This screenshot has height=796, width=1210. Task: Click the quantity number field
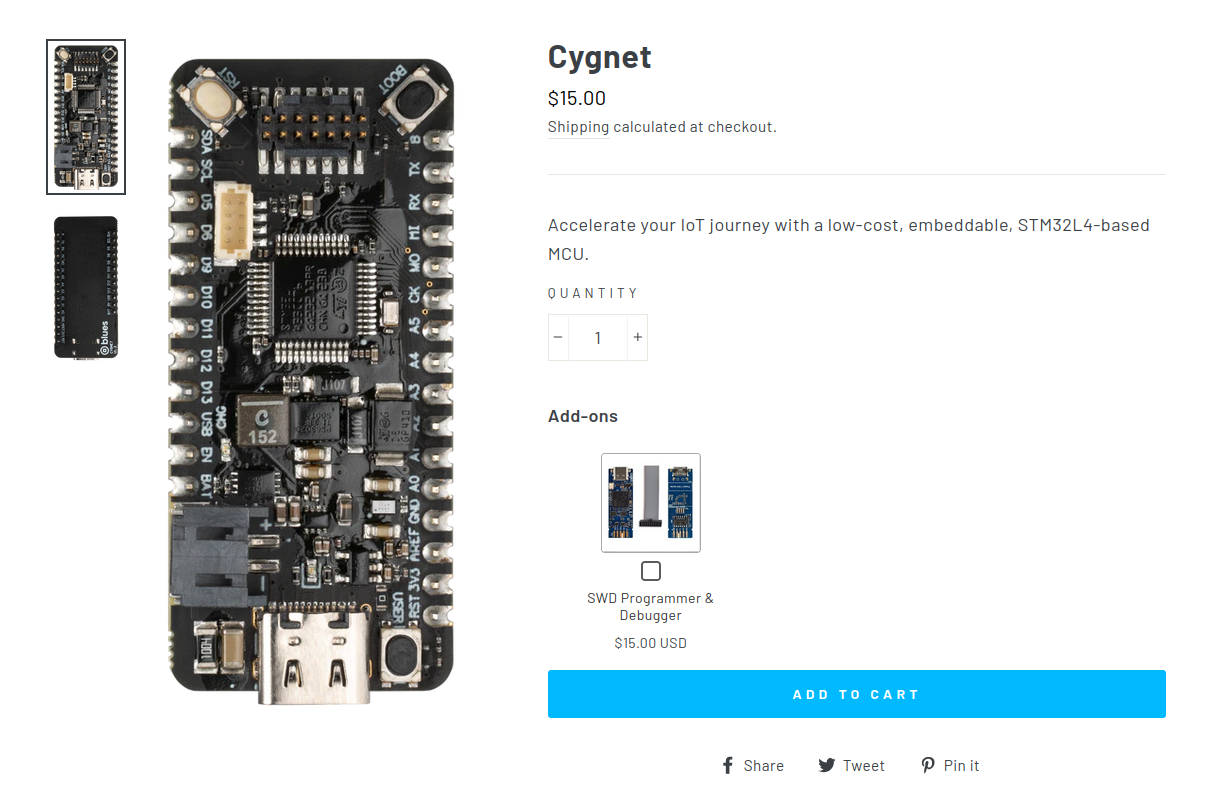[598, 337]
